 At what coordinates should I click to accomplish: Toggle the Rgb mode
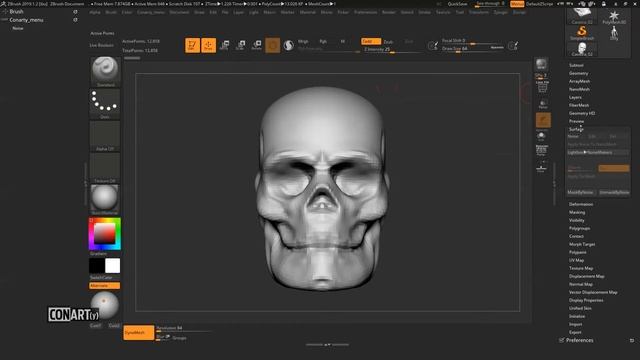pyautogui.click(x=323, y=41)
